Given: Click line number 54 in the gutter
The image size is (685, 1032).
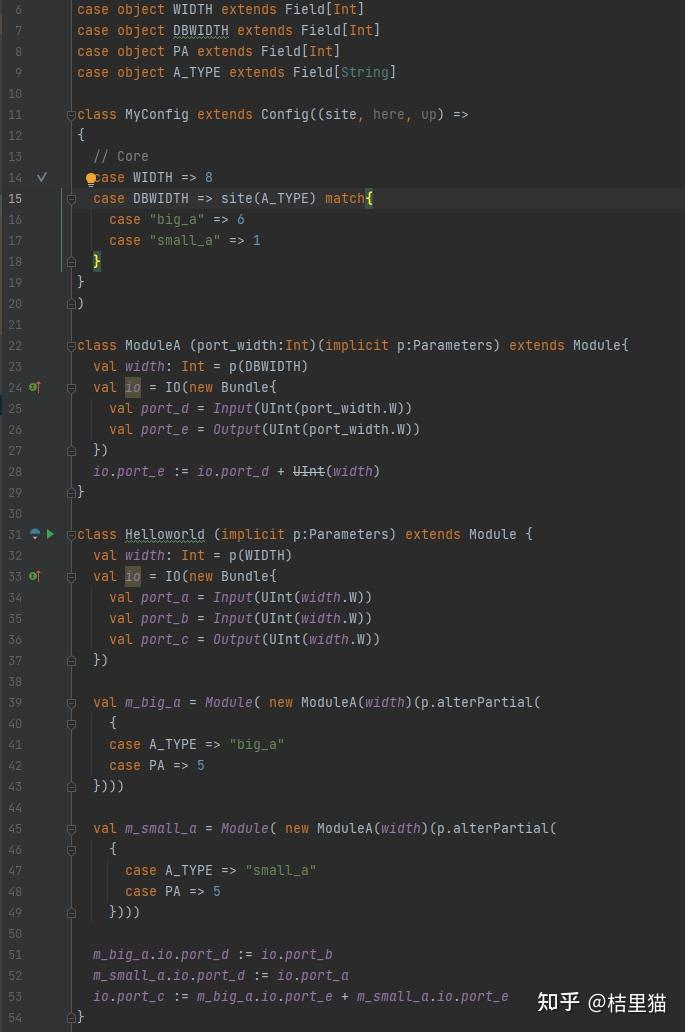Looking at the screenshot, I should 15,1018.
